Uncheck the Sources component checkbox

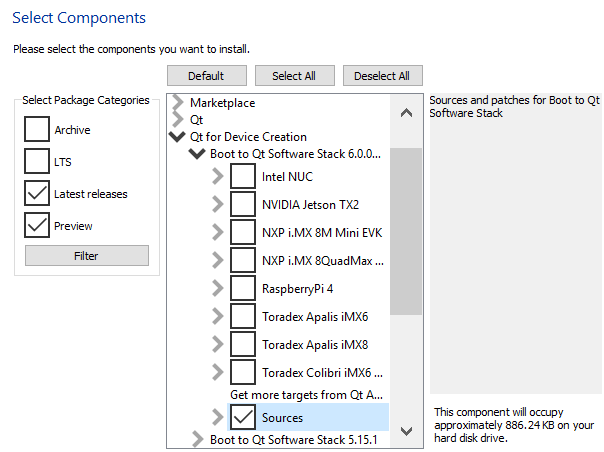coord(243,417)
